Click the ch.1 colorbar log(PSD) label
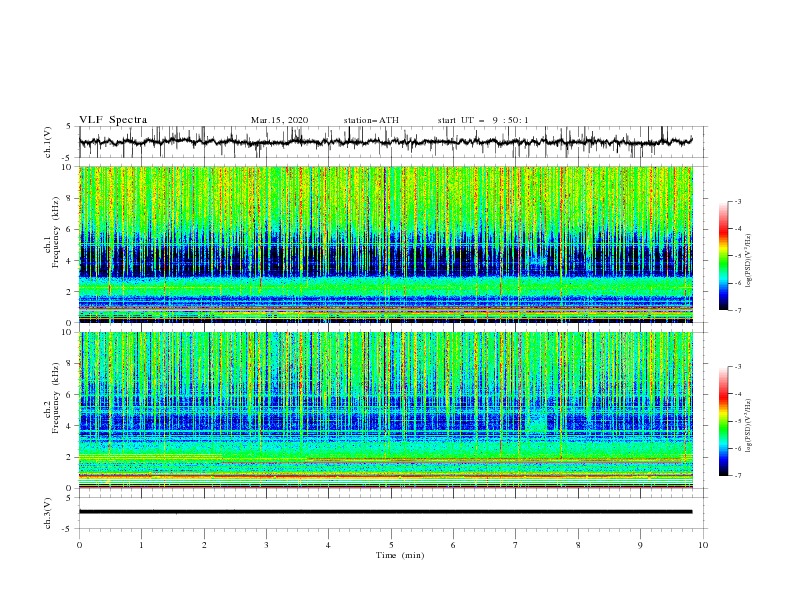792x612 pixels. (749, 261)
